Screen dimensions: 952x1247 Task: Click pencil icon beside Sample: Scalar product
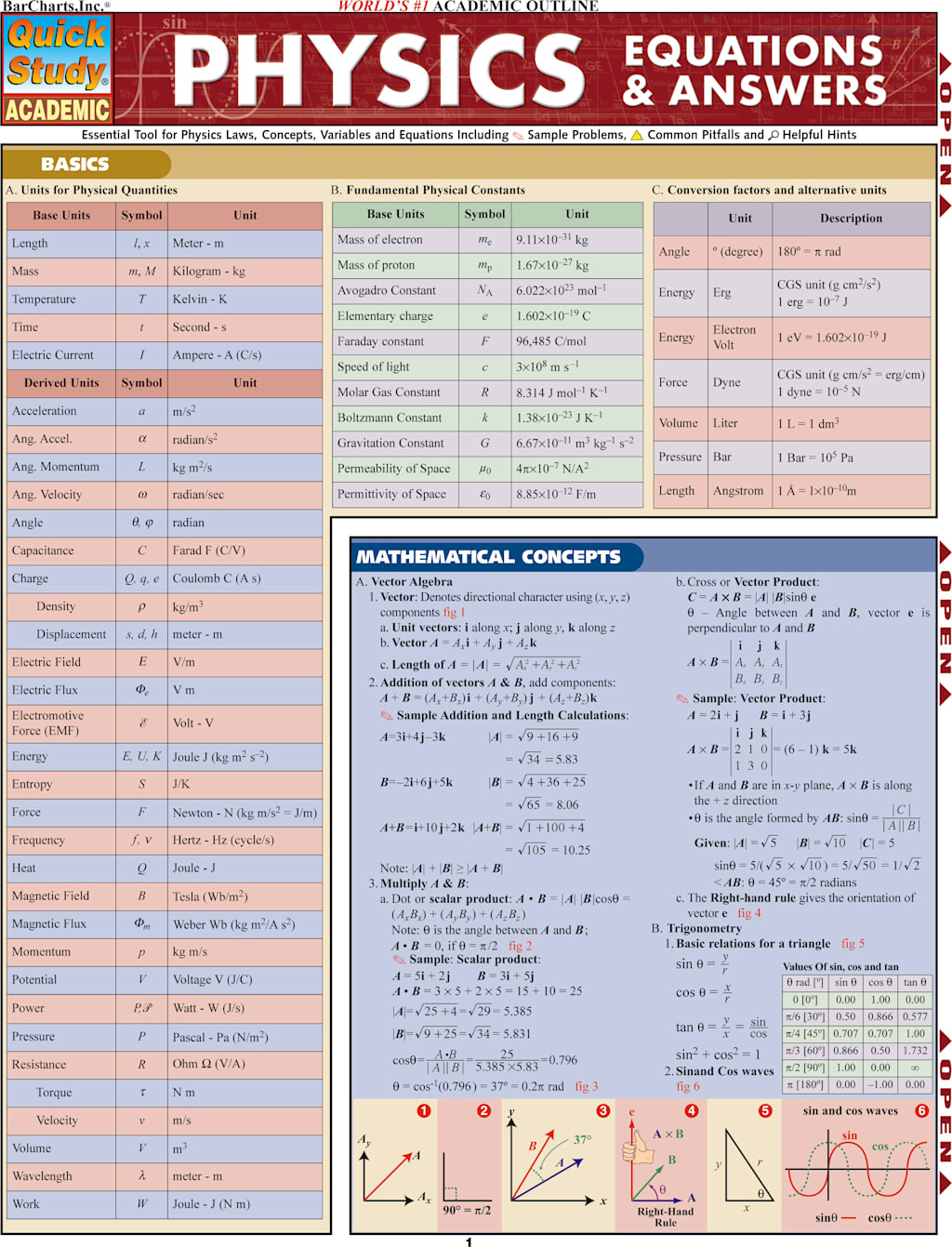tap(399, 960)
